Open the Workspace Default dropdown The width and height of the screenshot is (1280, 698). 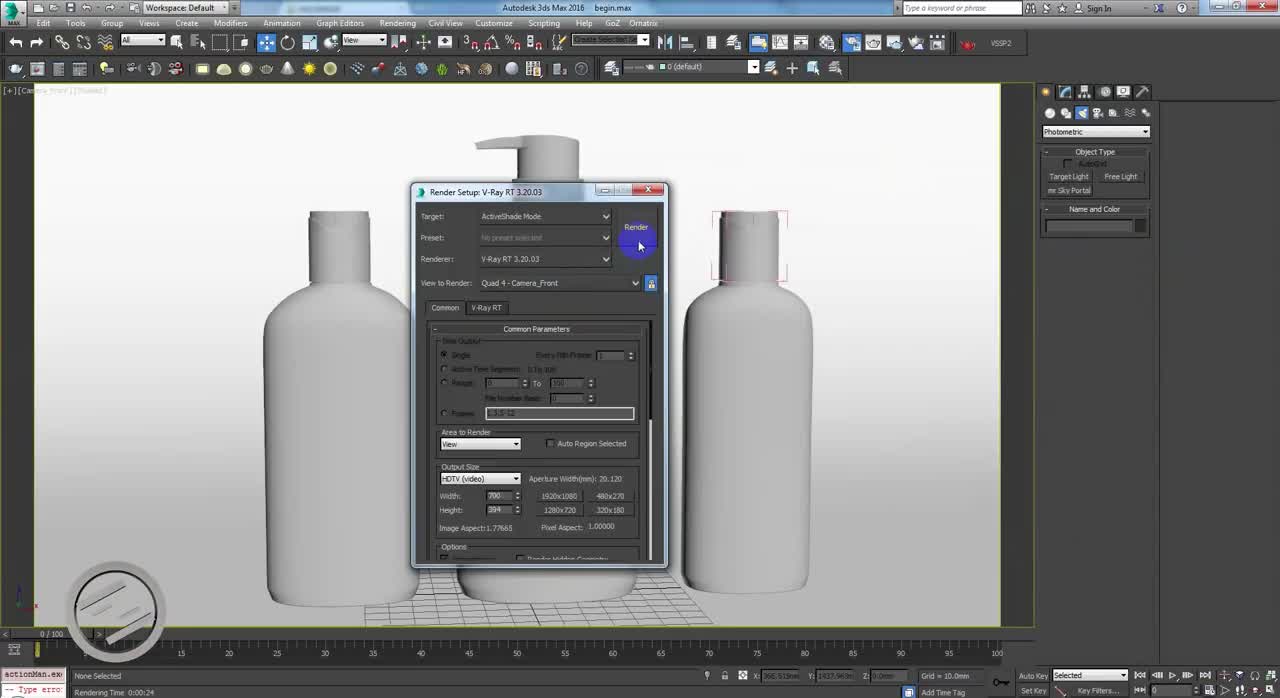(186, 8)
